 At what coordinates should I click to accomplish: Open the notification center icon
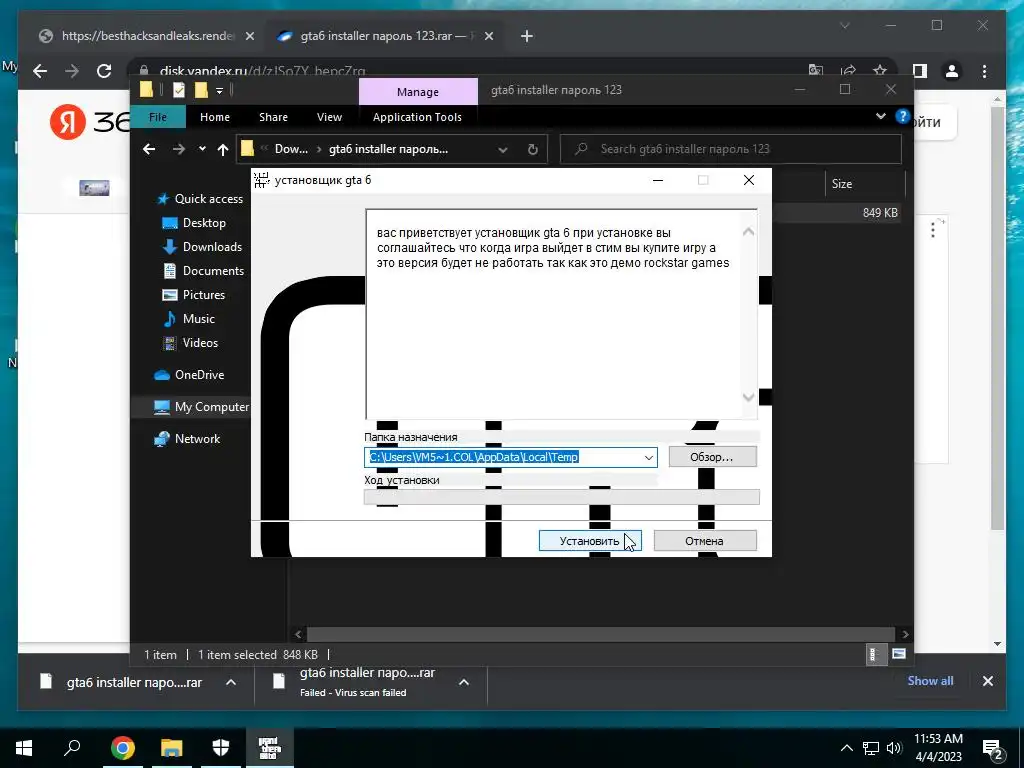click(x=993, y=750)
